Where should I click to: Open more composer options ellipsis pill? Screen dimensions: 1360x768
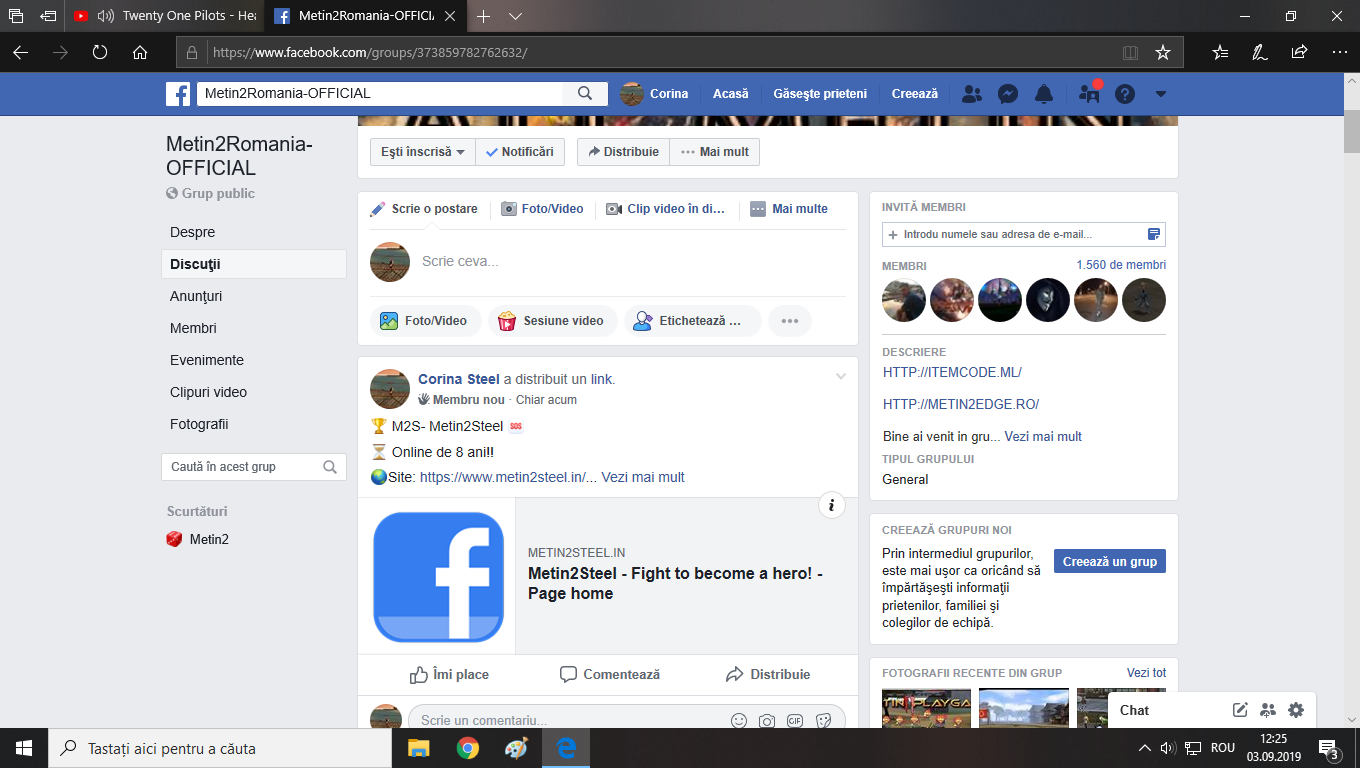[790, 321]
